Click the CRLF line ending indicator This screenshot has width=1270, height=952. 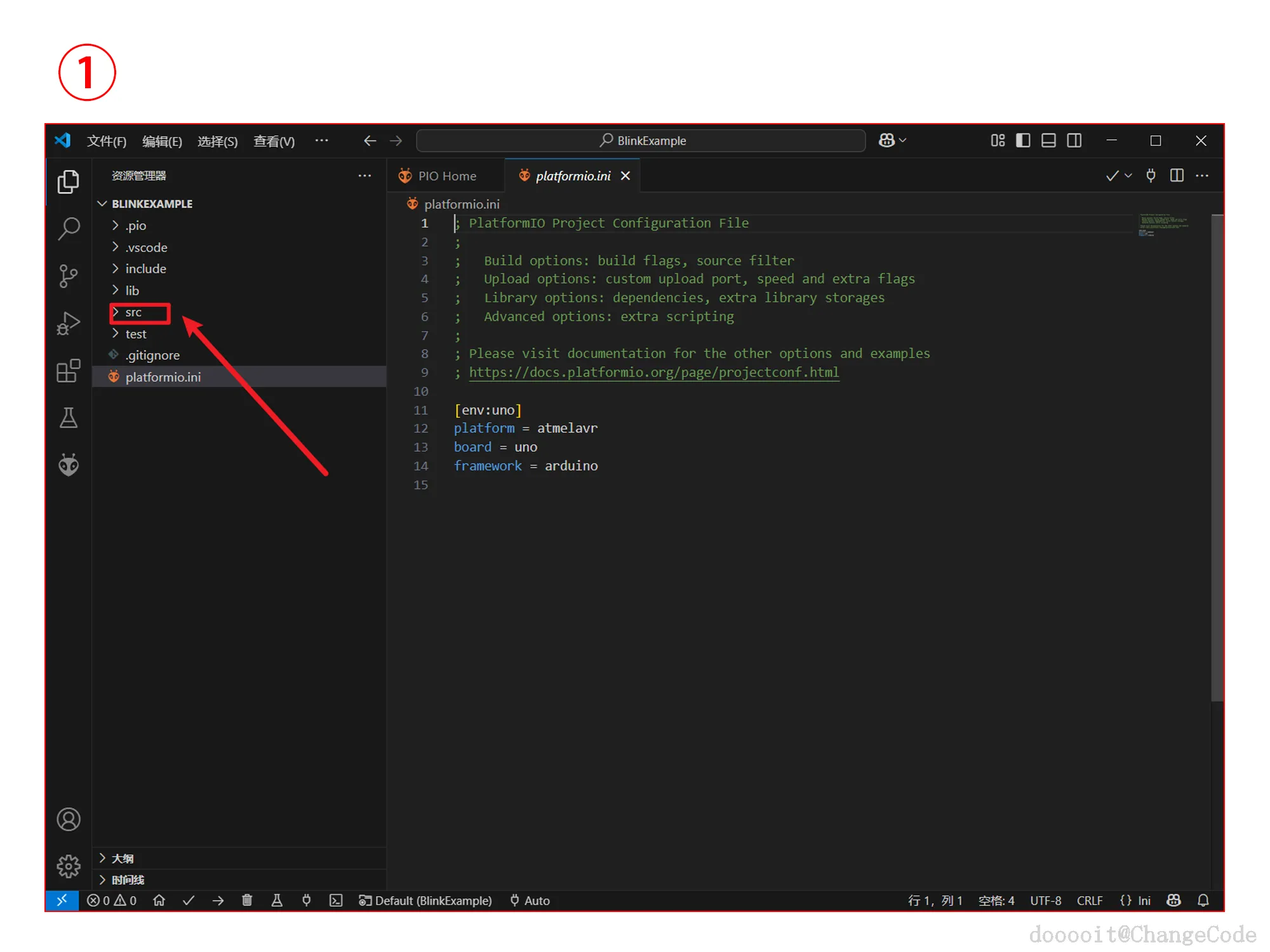pos(1089,901)
